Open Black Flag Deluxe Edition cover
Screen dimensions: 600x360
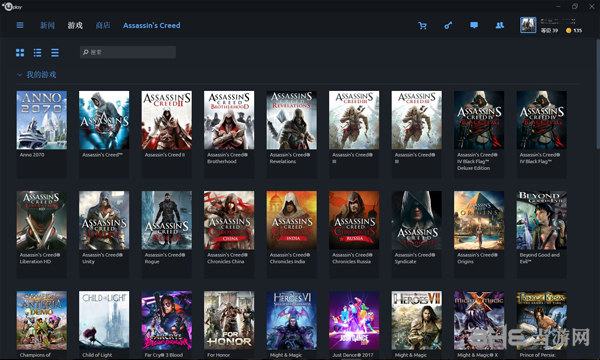(x=479, y=120)
